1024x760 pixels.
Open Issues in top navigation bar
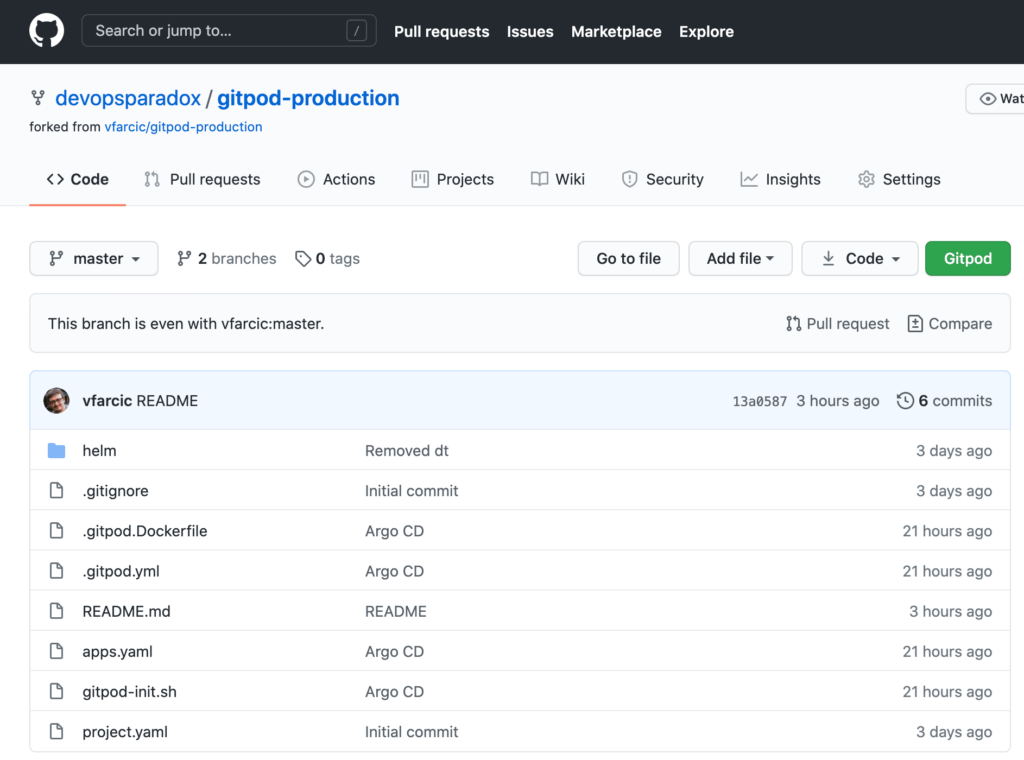[x=530, y=31]
